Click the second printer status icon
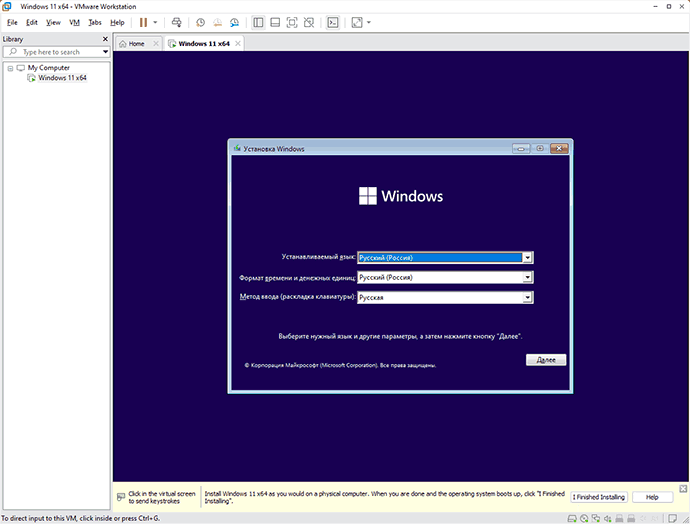 pos(631,519)
